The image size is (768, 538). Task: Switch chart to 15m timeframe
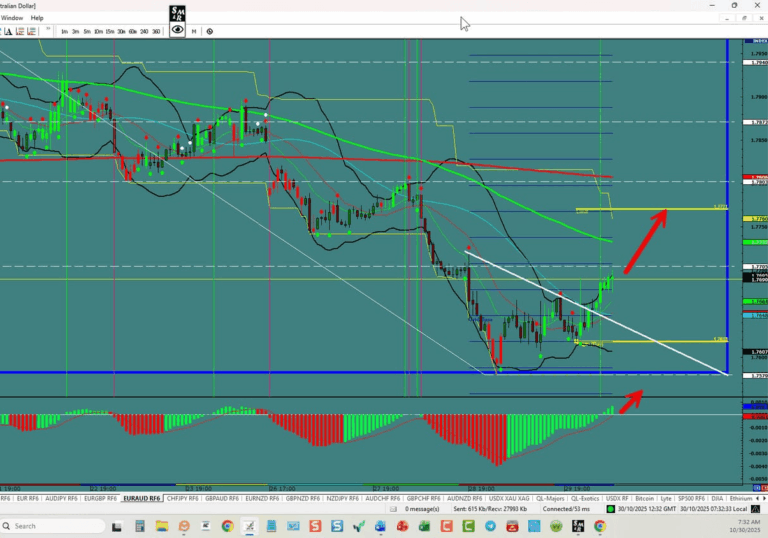(x=110, y=31)
